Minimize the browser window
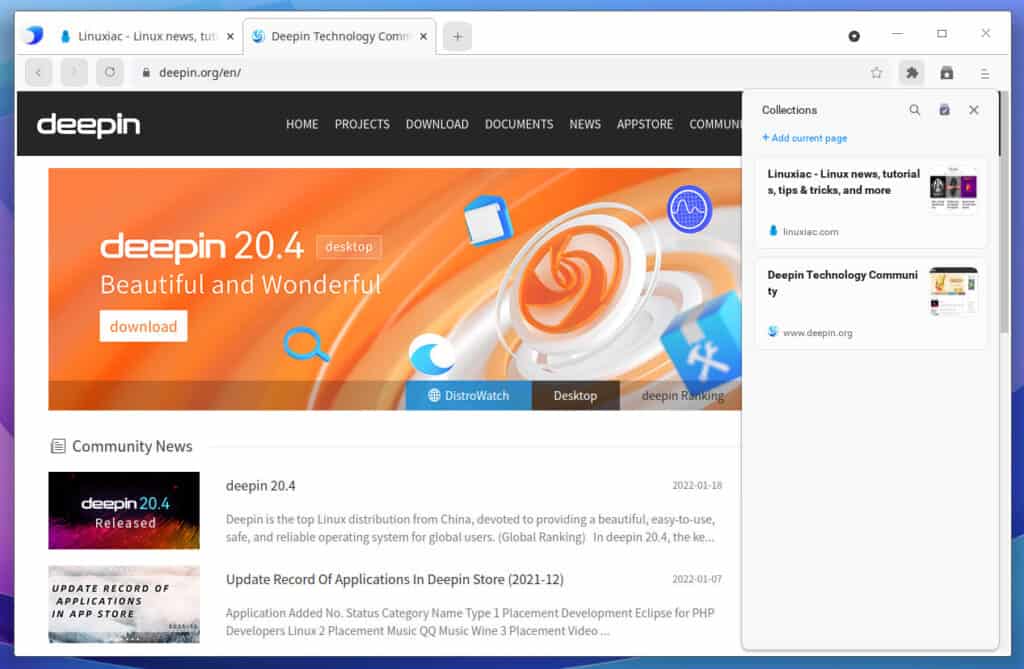 coord(898,34)
